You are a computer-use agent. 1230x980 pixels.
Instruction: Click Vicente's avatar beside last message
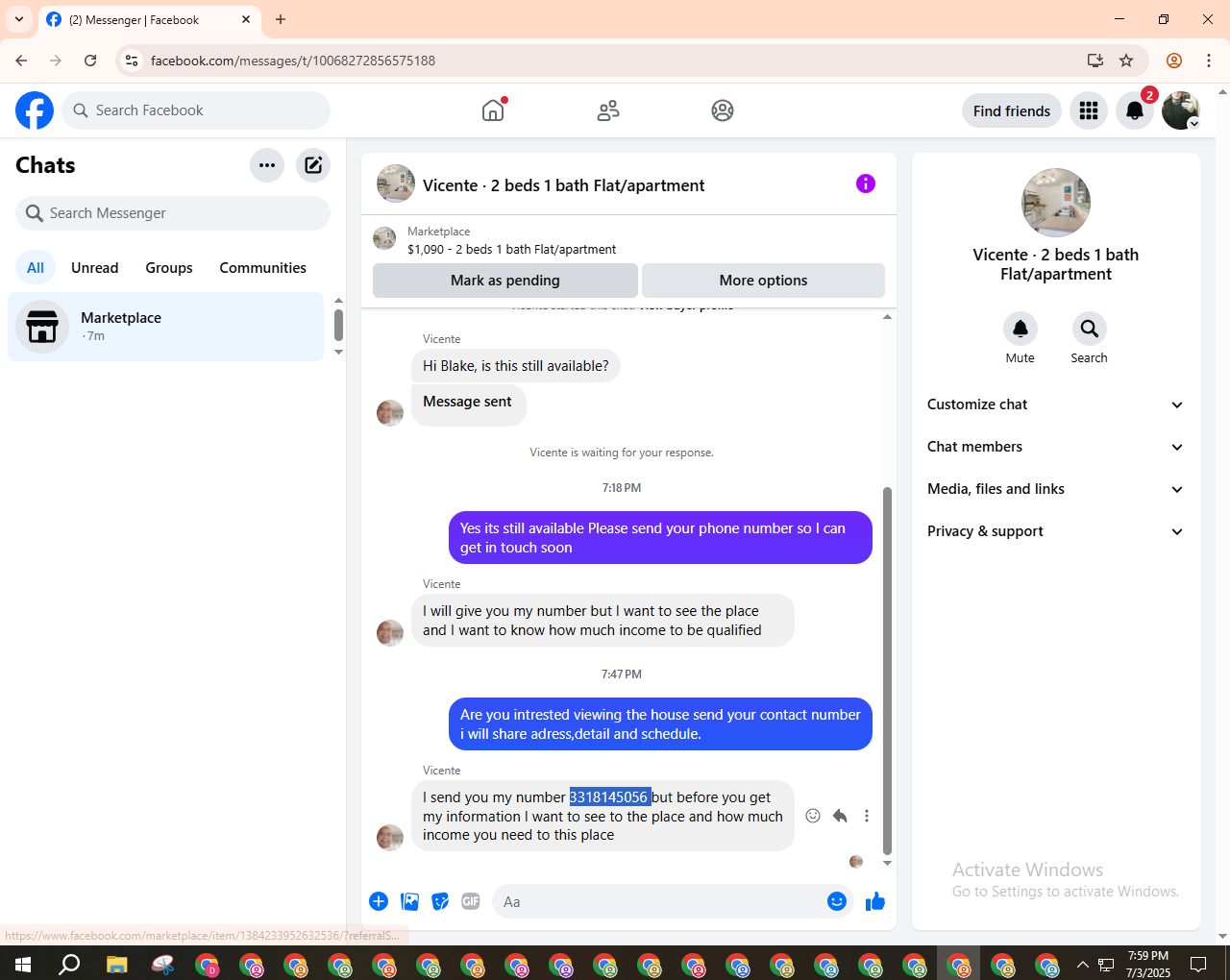tap(390, 838)
